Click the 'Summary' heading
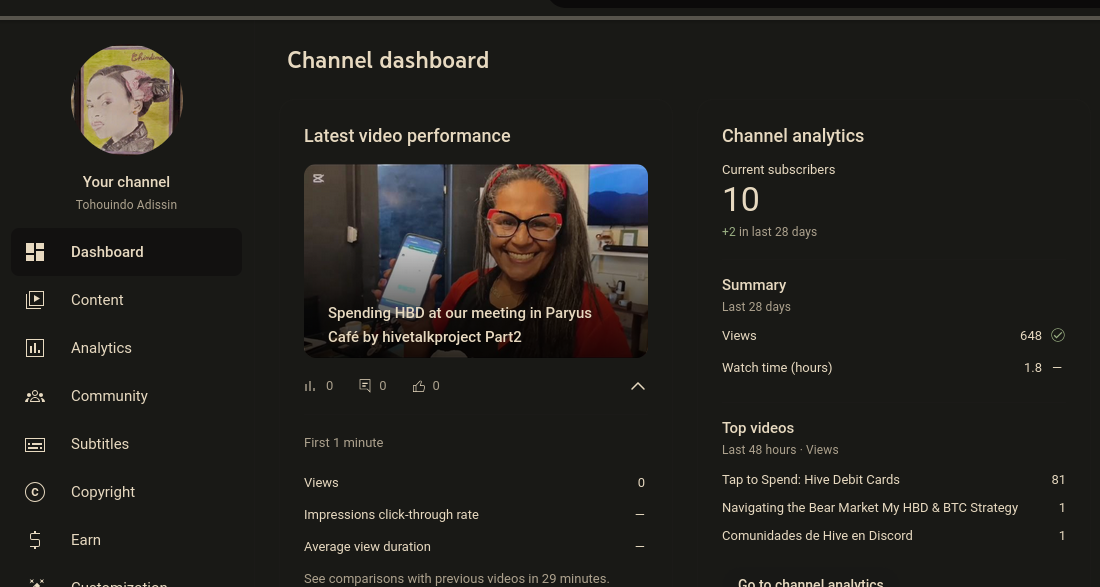 754,285
